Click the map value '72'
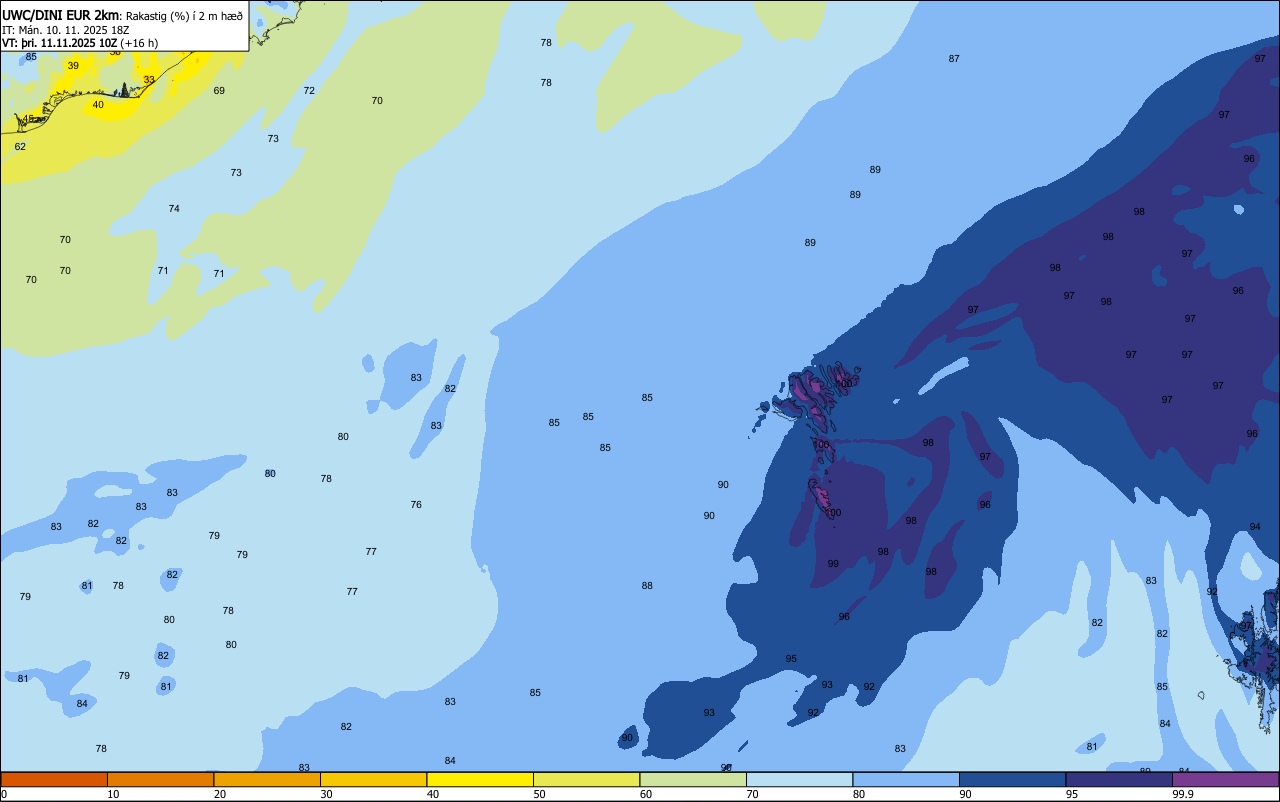Image resolution: width=1280 pixels, height=802 pixels. coord(309,91)
